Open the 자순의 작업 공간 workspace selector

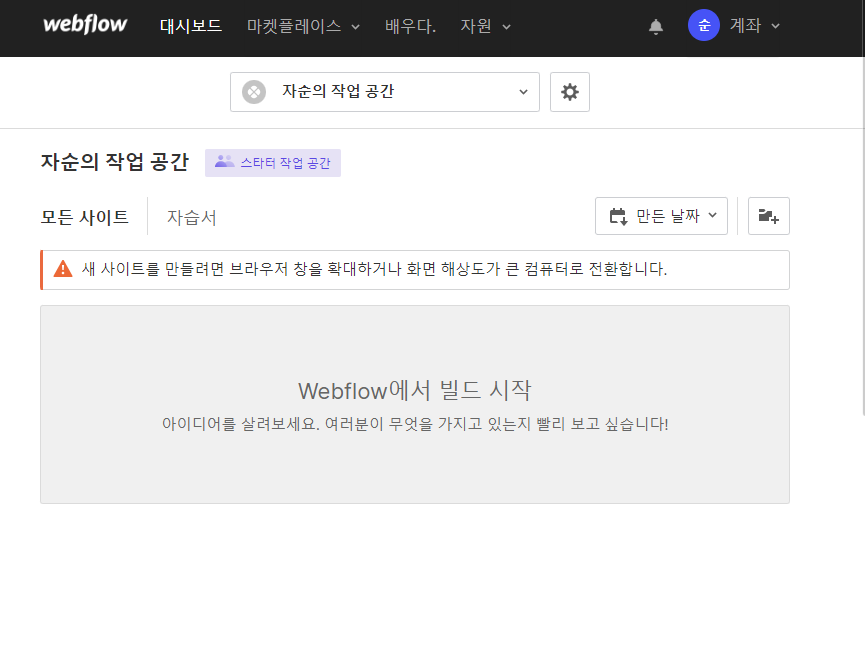coord(385,92)
